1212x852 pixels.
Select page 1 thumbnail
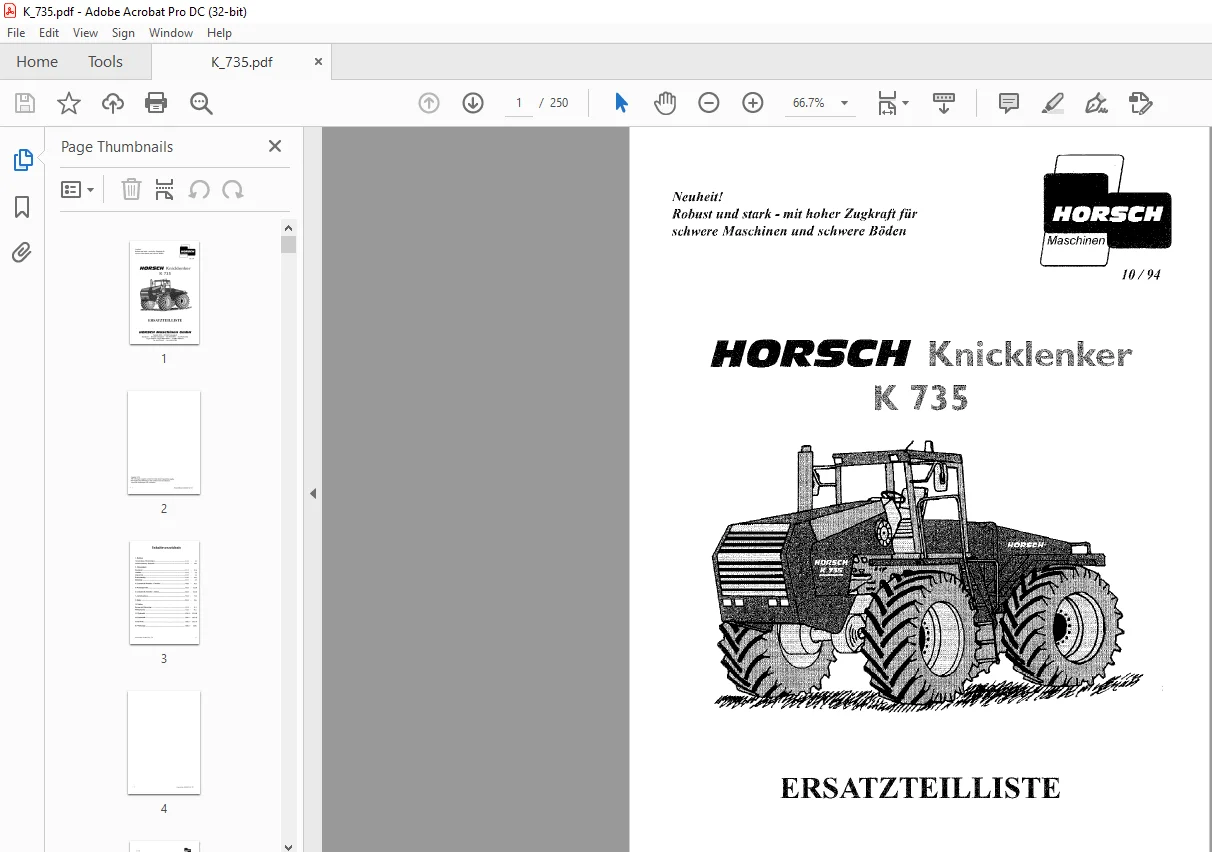pyautogui.click(x=164, y=292)
